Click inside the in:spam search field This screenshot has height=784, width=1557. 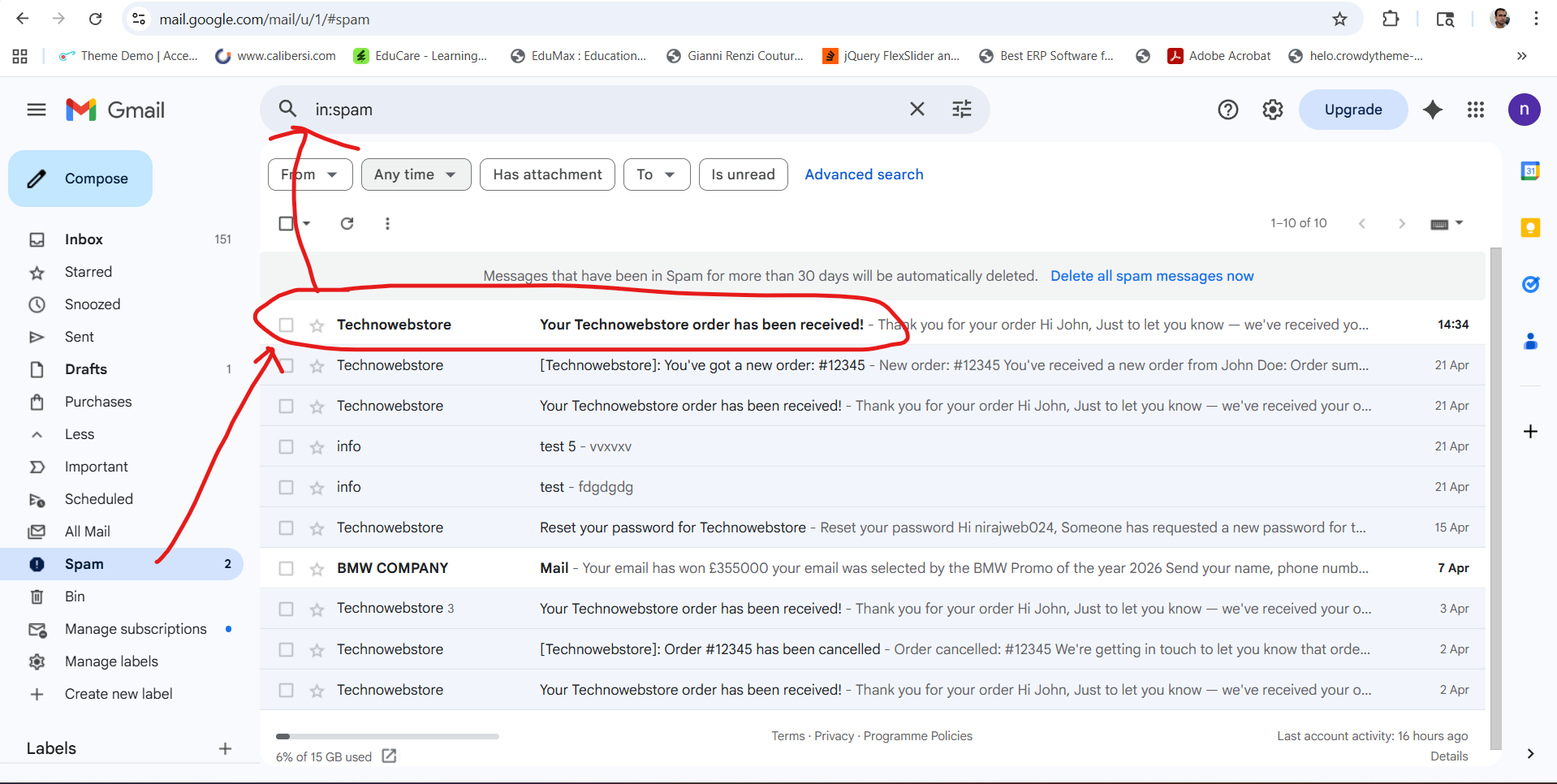pyautogui.click(x=601, y=110)
